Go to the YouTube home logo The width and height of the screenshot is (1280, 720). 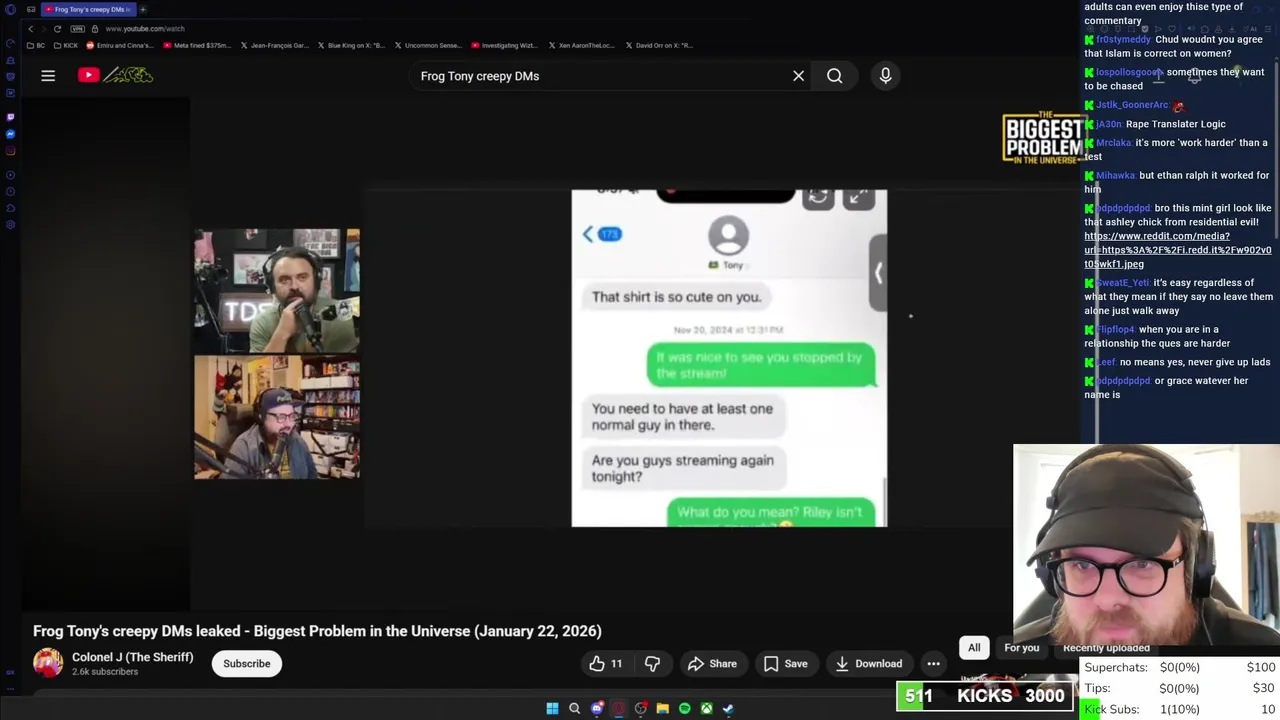coord(116,75)
